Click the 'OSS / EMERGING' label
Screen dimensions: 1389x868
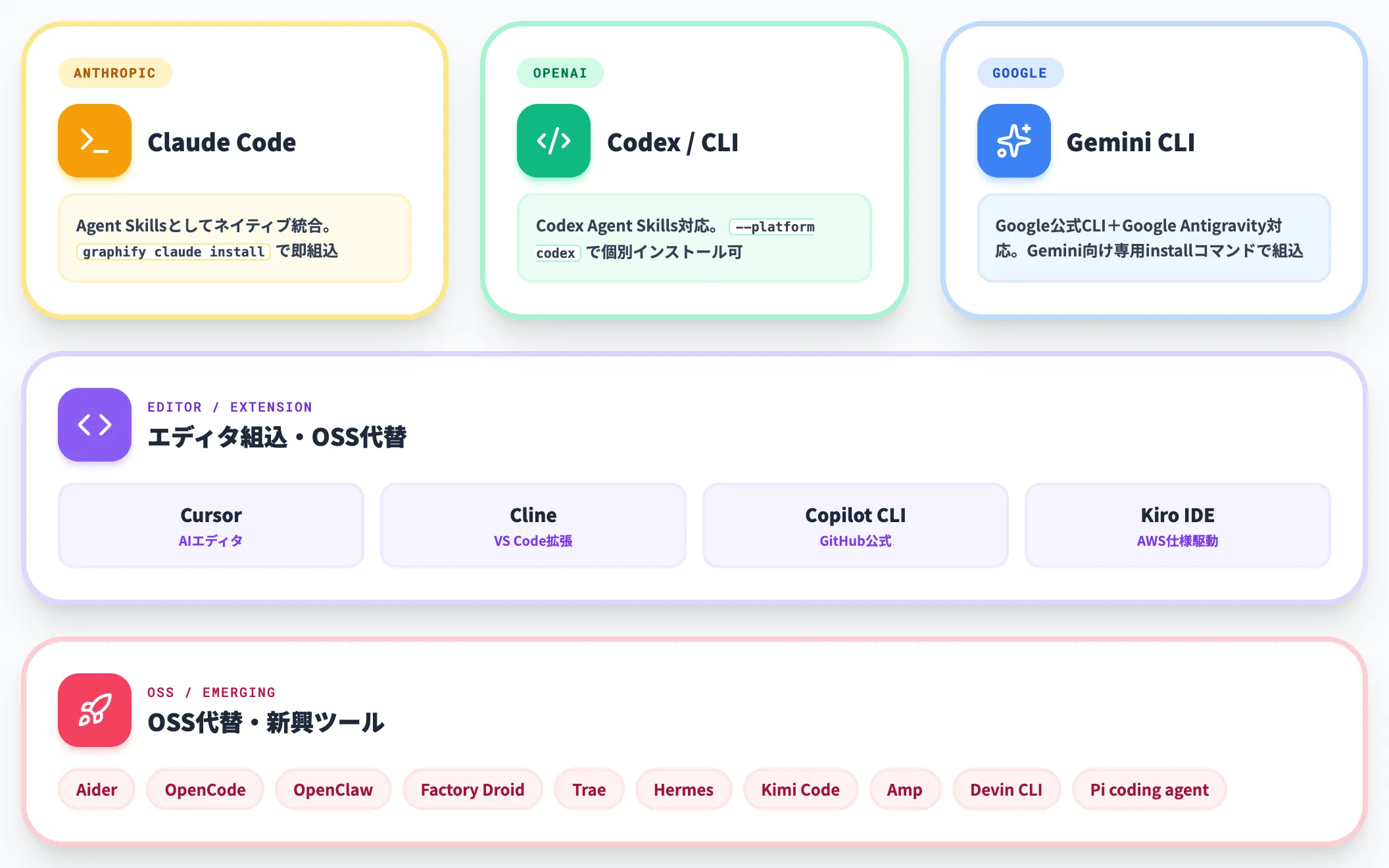(x=211, y=692)
